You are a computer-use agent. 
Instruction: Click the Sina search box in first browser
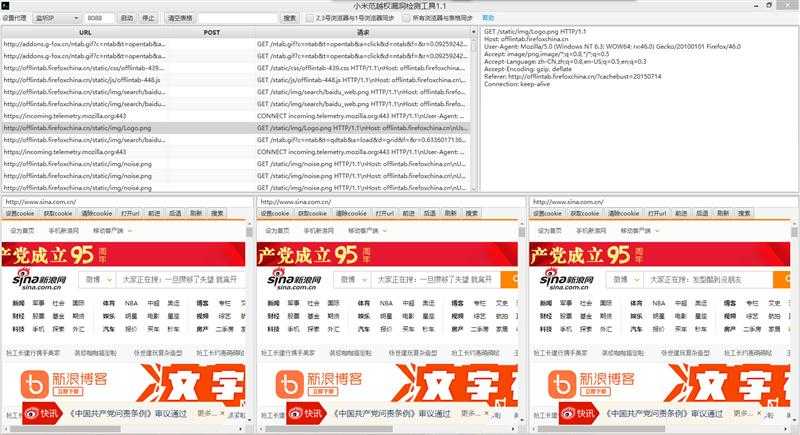[180, 279]
